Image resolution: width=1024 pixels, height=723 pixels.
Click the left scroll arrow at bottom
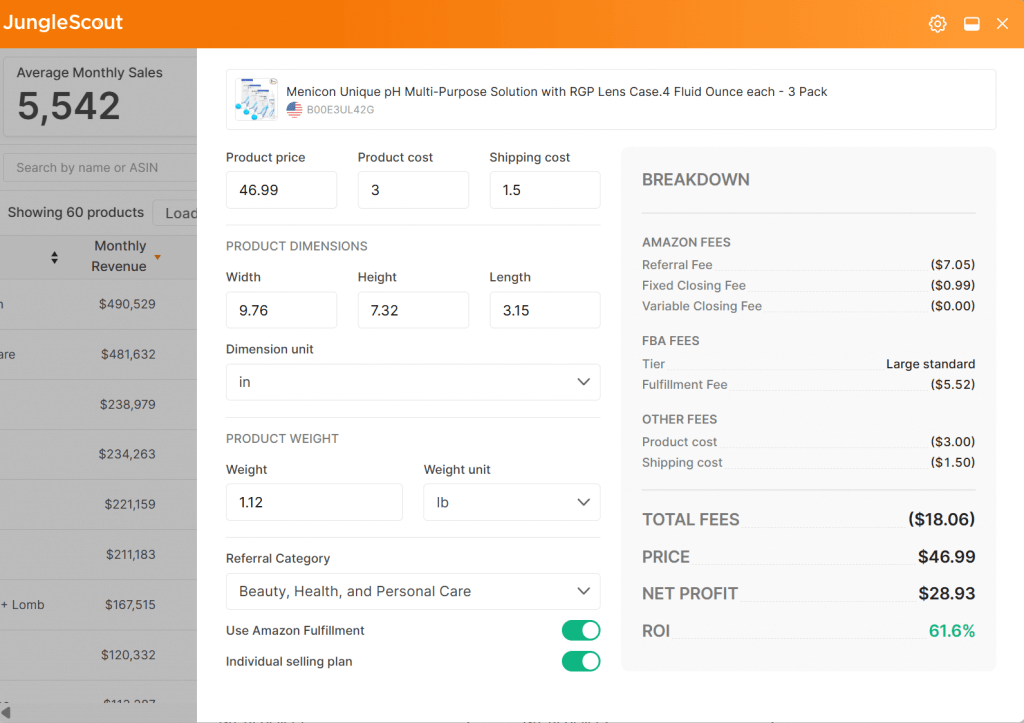pyautogui.click(x=6, y=711)
